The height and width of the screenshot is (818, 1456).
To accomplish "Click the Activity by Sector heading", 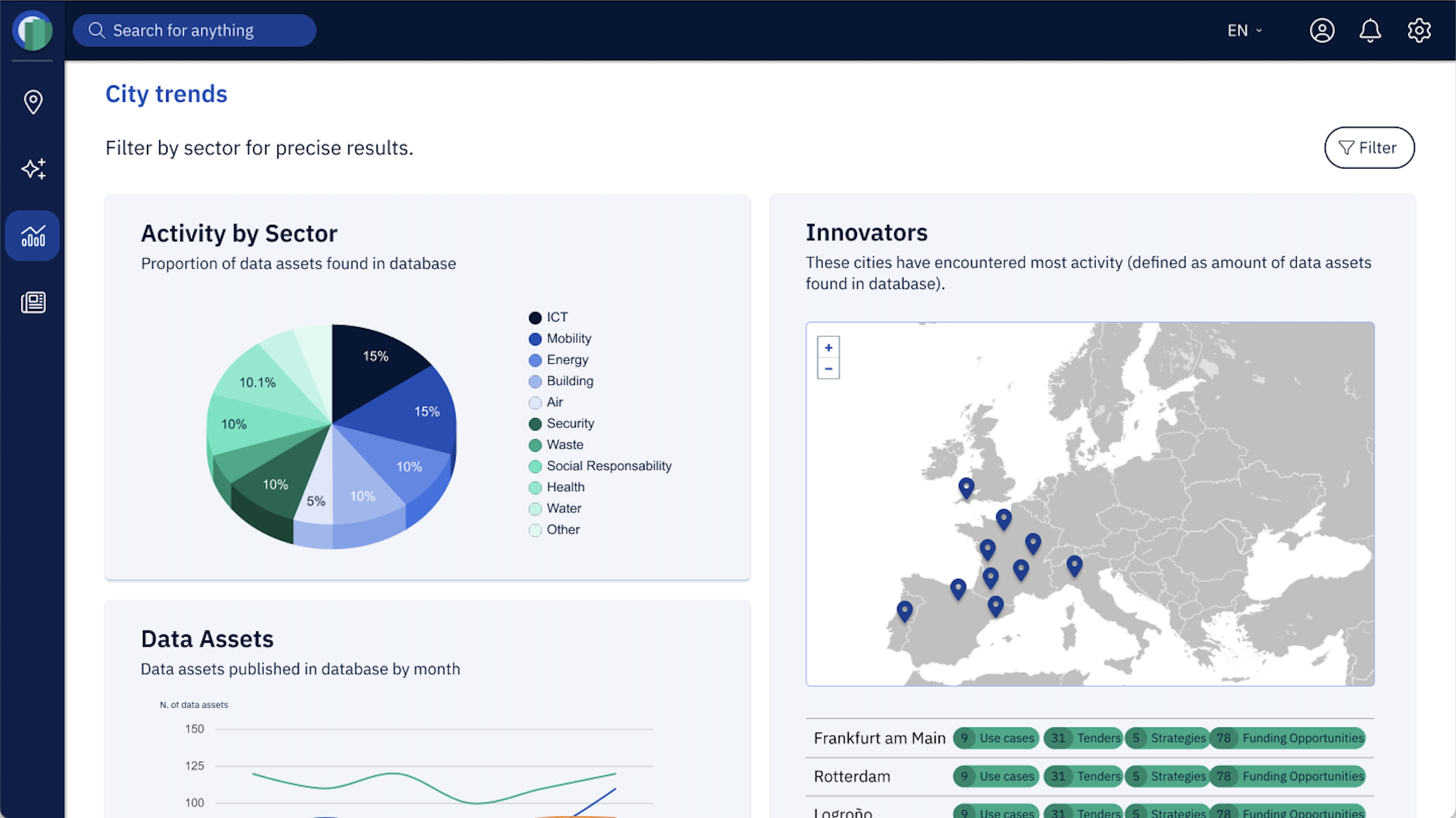I will (239, 234).
